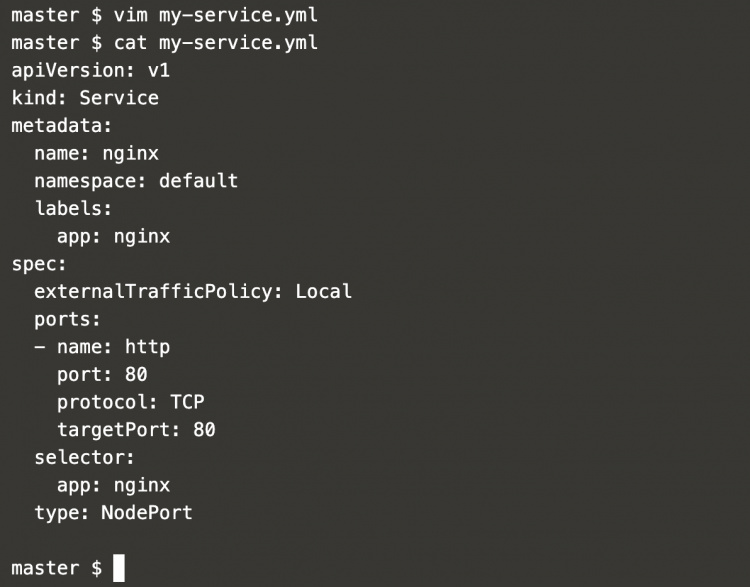The image size is (750, 587).
Task: Click the protocol: TCP line
Action: (x=130, y=402)
